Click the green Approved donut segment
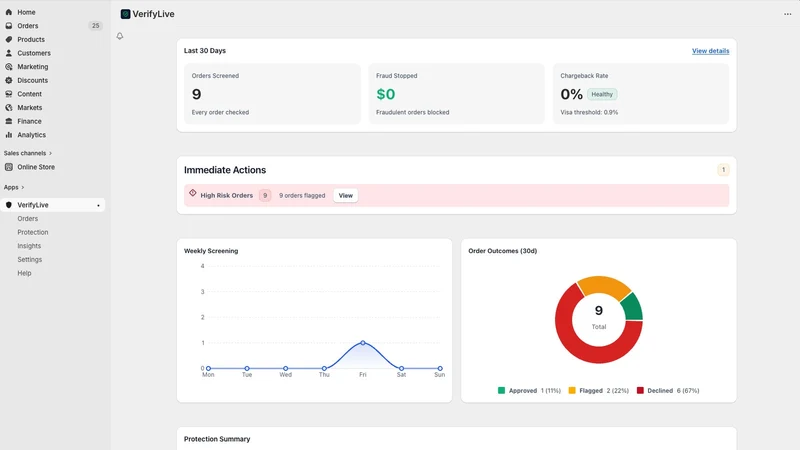The width and height of the screenshot is (800, 450). [632, 308]
